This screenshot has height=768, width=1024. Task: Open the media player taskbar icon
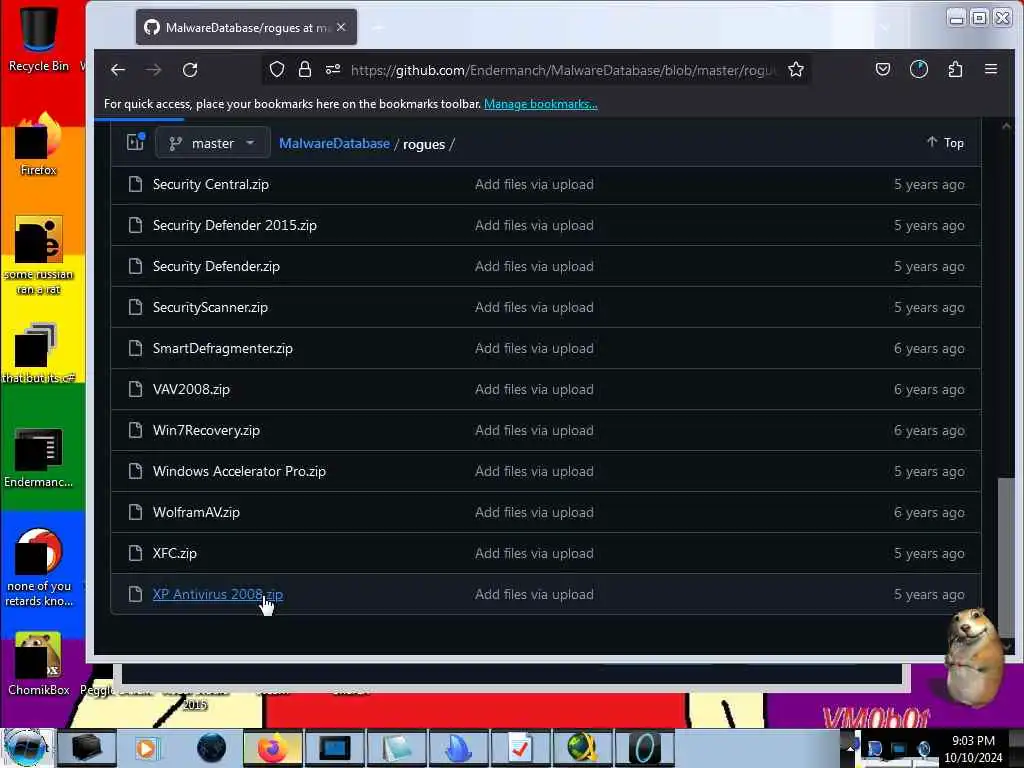146,748
